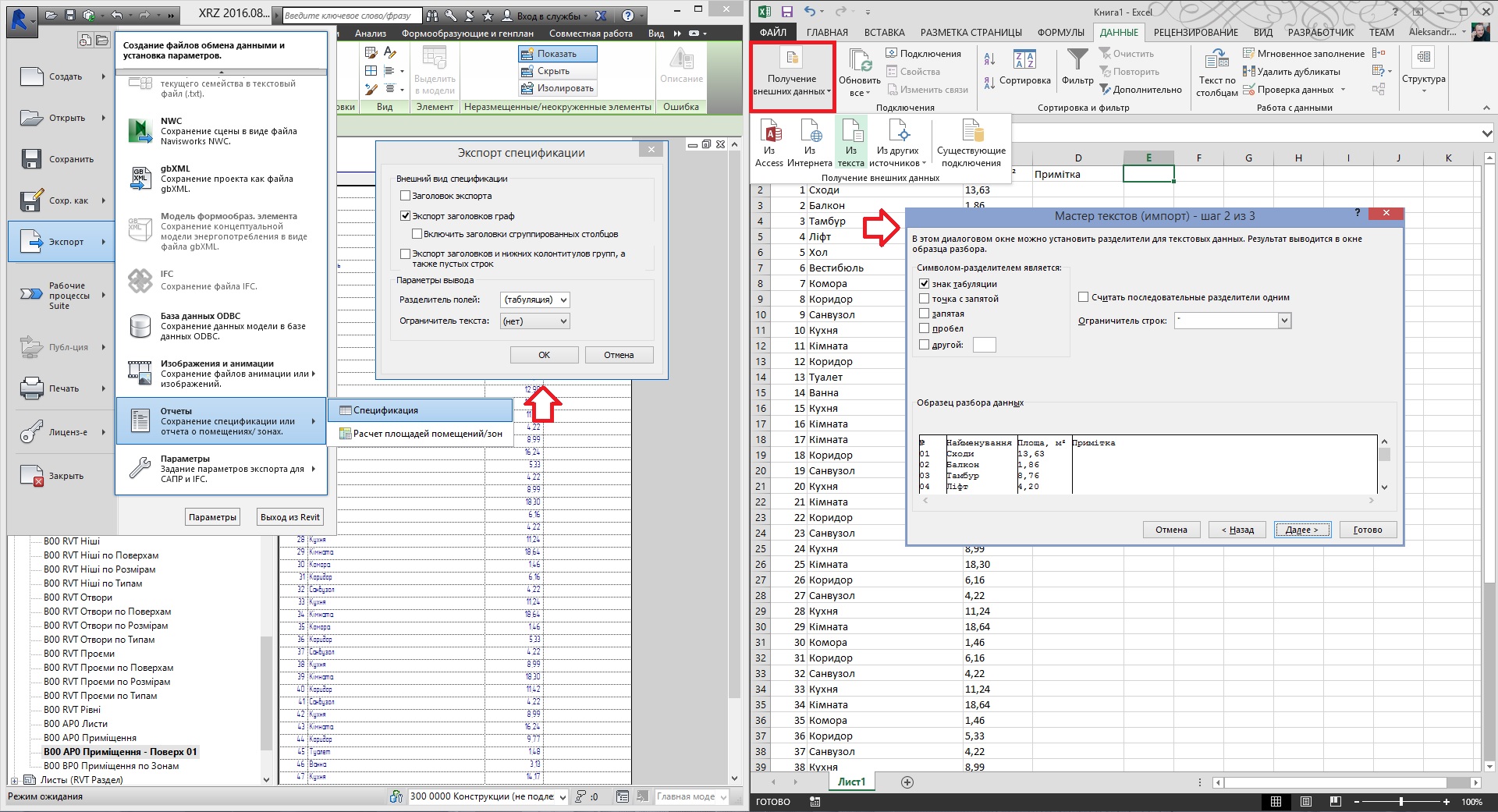Pick the IFC export icon
Screen dimensions: 1498x812
140,280
